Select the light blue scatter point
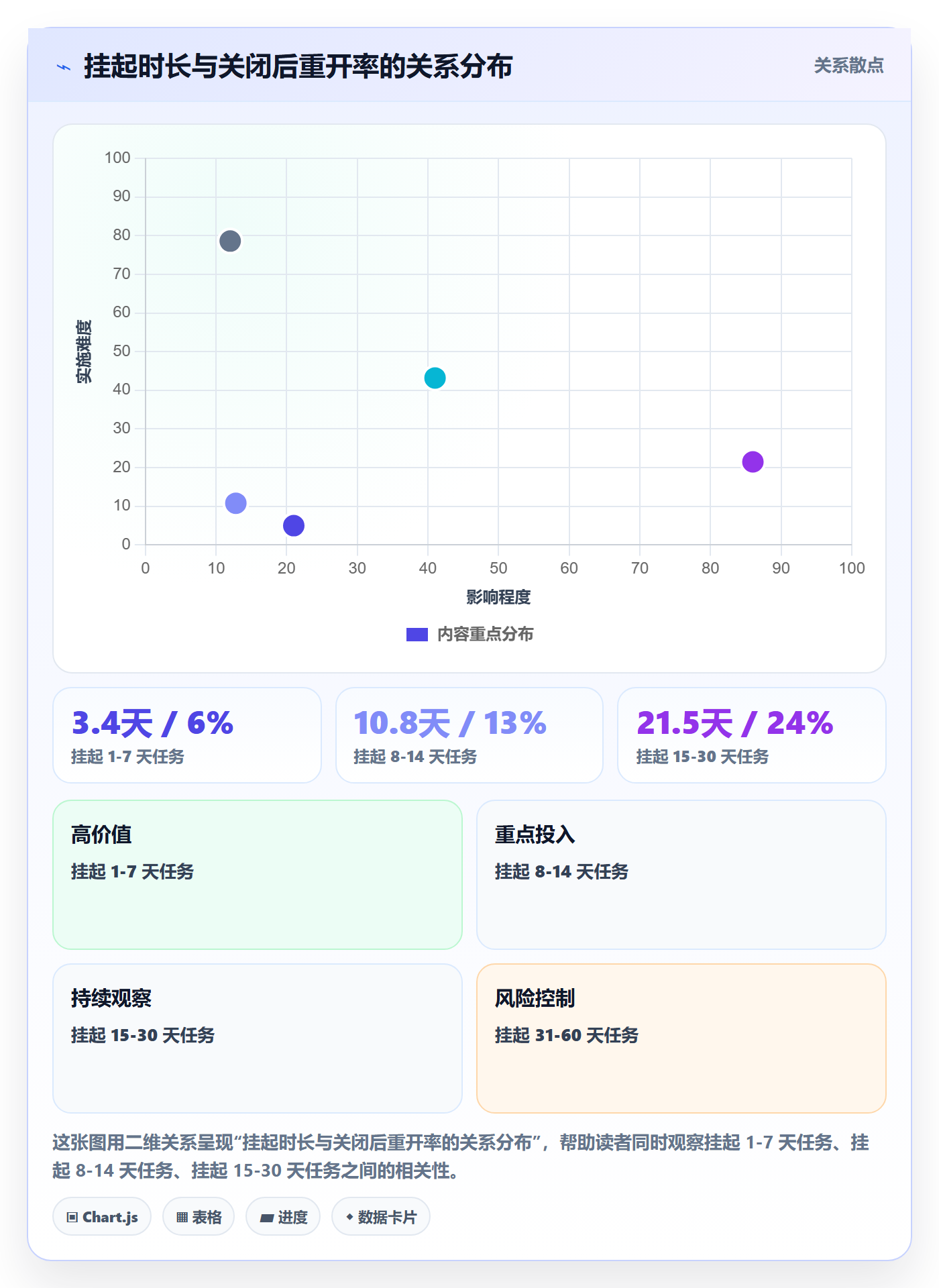This screenshot has width=939, height=1288. tap(236, 503)
